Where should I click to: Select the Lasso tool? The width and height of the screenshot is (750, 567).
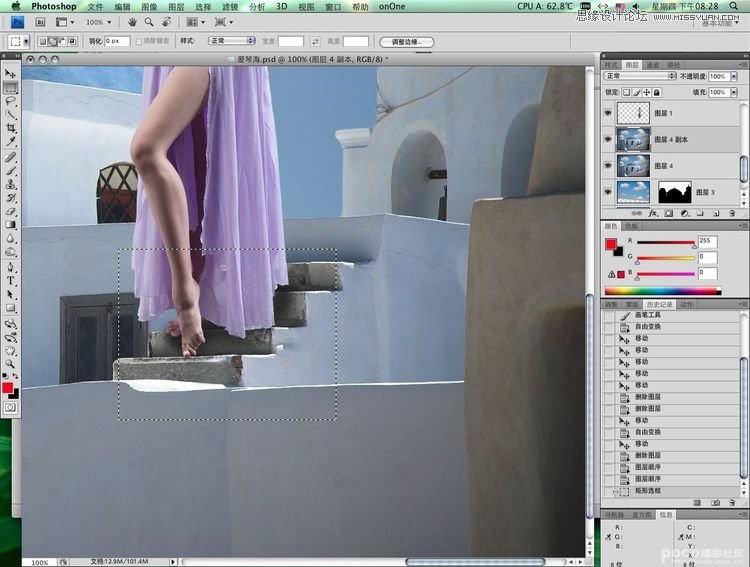tap(10, 100)
